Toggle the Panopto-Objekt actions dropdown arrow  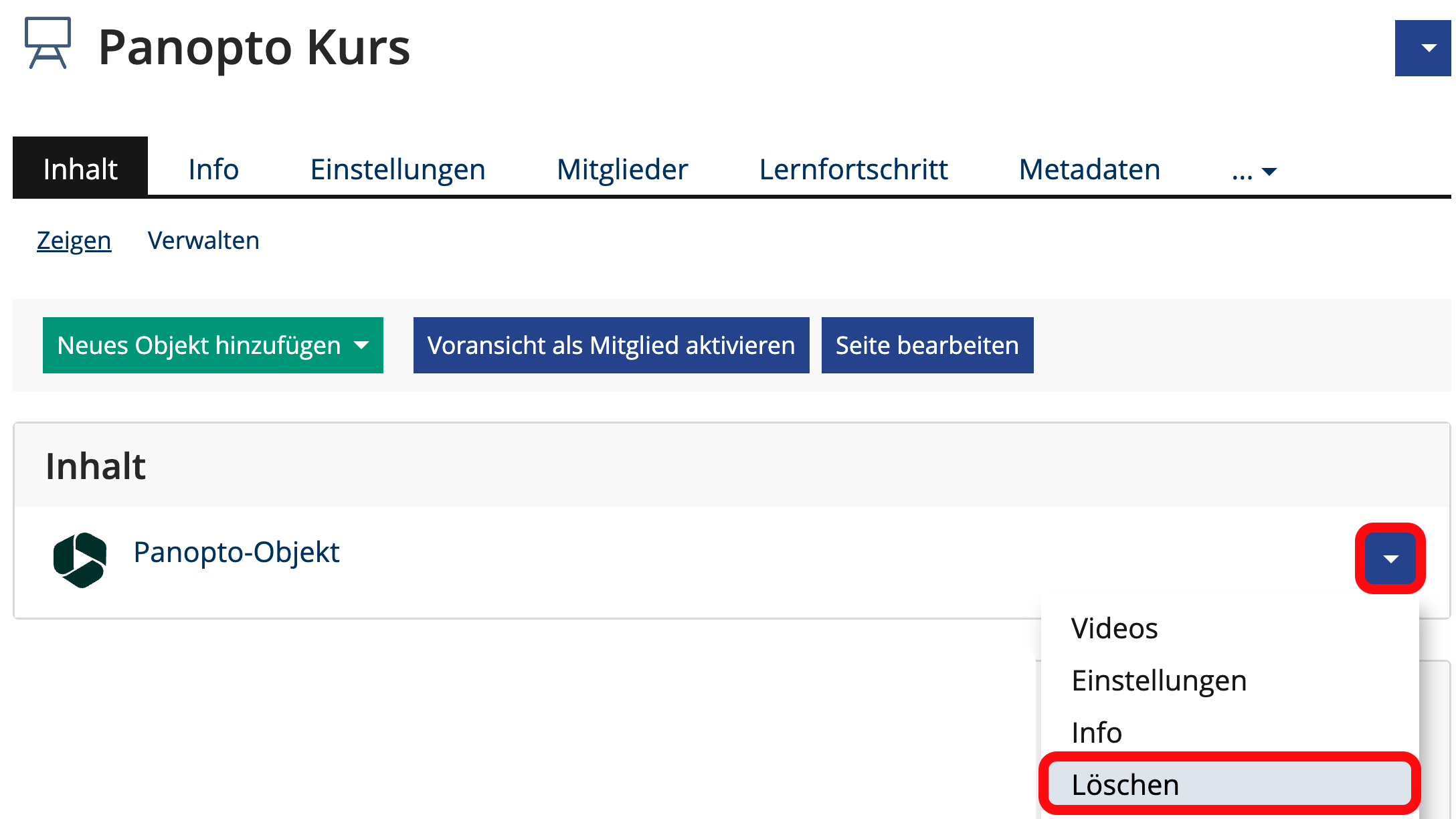coord(1390,559)
